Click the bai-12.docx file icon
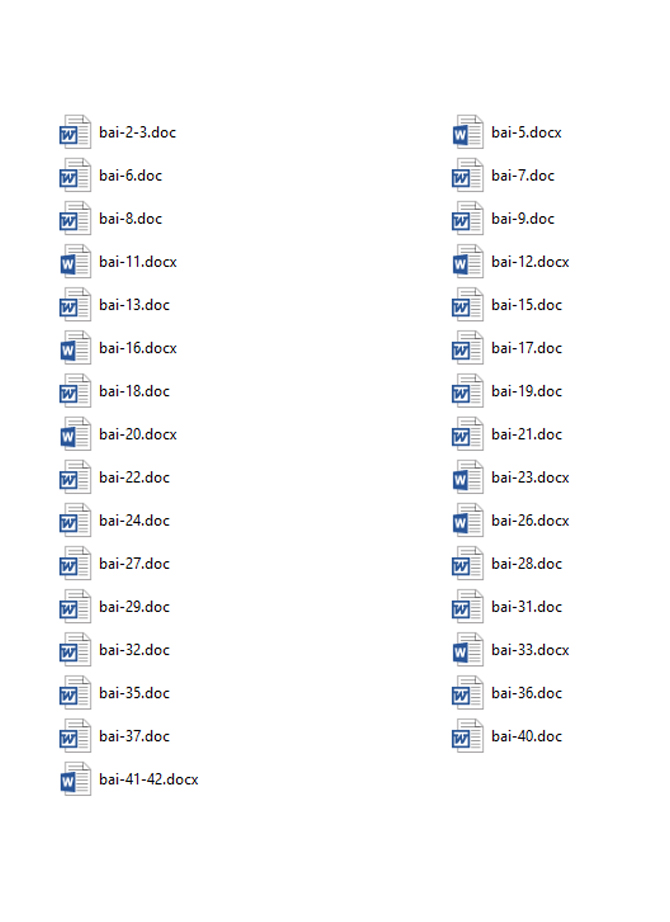The height and width of the screenshot is (922, 670). click(x=468, y=262)
